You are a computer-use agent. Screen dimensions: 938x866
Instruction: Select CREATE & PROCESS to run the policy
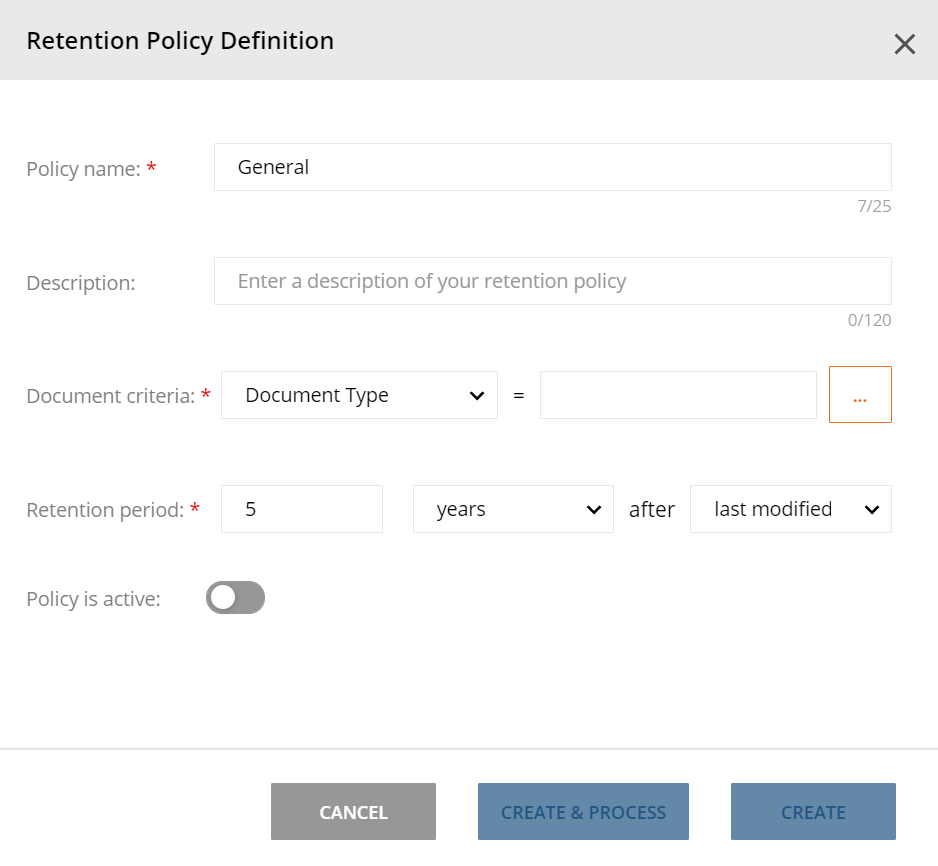click(583, 811)
